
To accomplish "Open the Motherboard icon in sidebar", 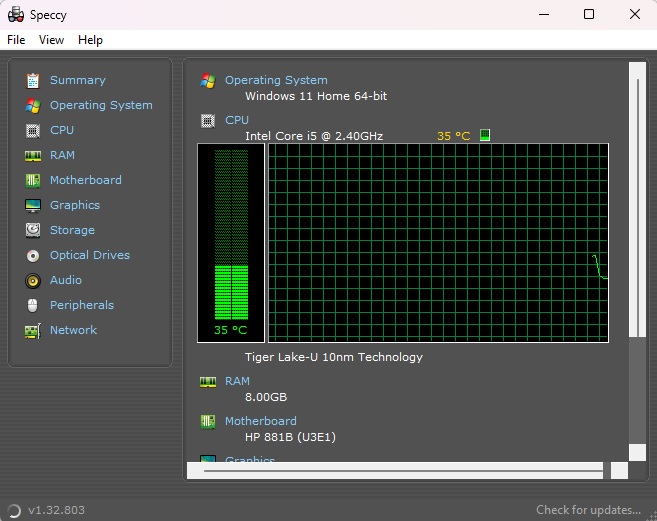I will click(33, 180).
